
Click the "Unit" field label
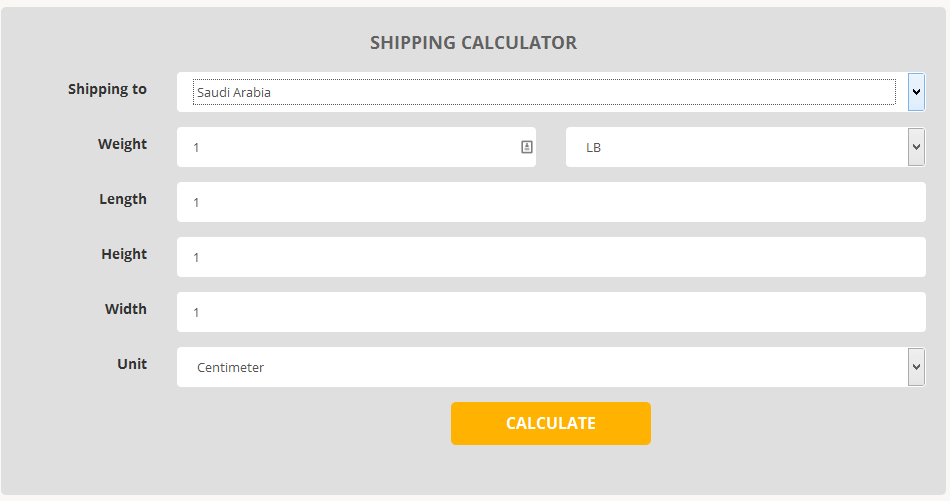(x=132, y=364)
